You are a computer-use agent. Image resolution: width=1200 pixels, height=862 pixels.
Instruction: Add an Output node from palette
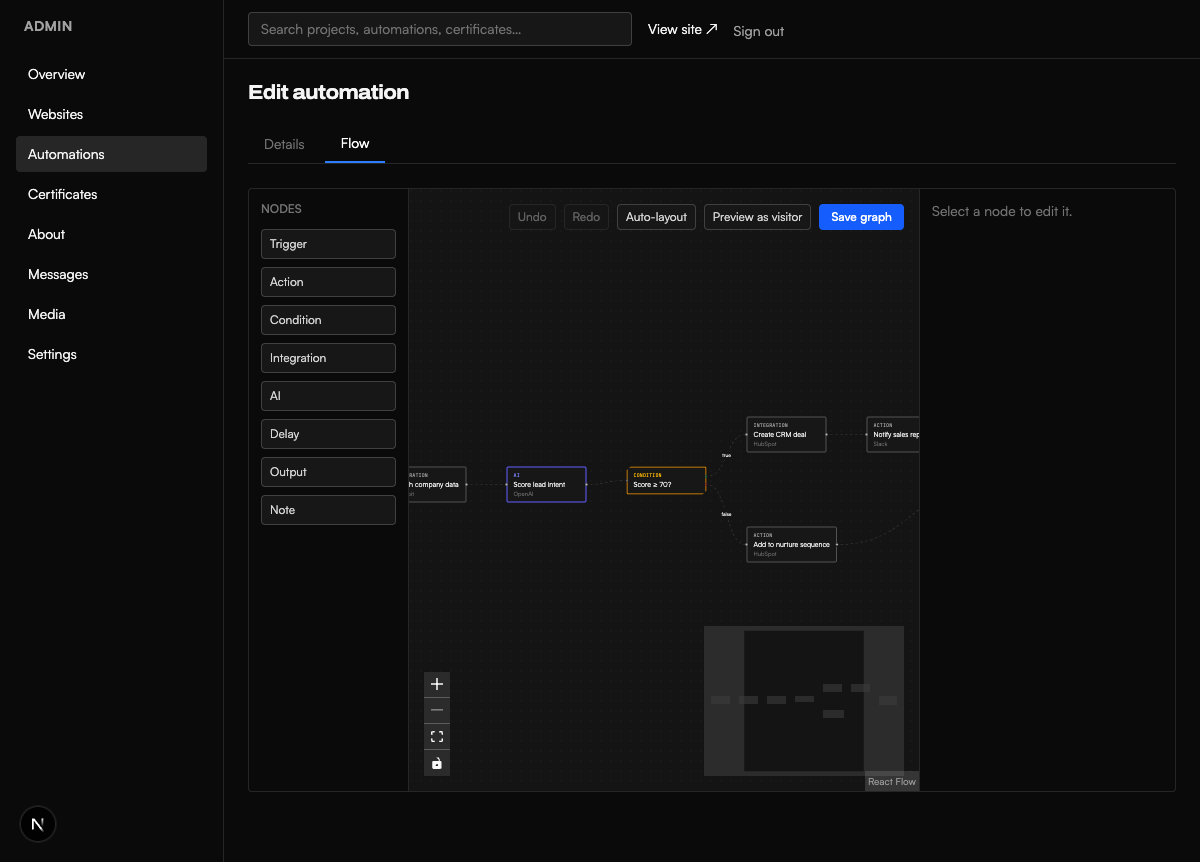pos(328,472)
